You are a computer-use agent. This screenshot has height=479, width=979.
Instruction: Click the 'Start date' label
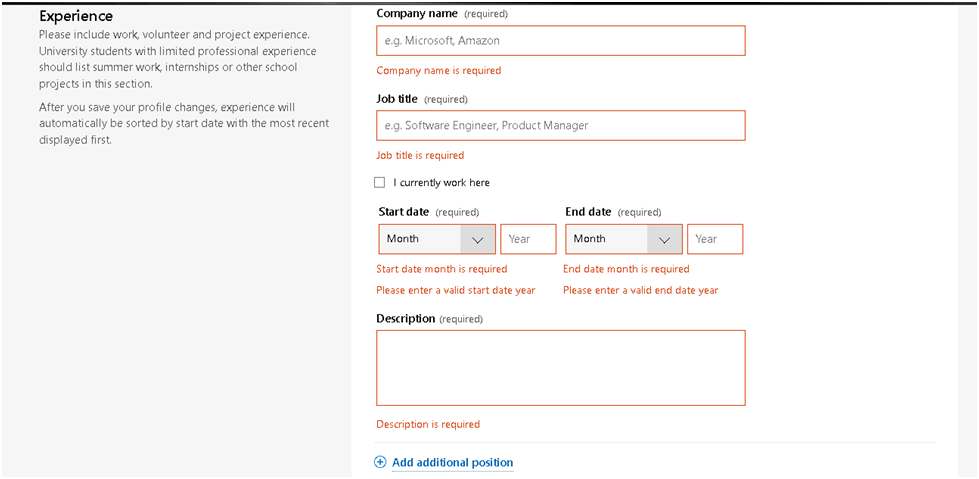click(x=404, y=212)
